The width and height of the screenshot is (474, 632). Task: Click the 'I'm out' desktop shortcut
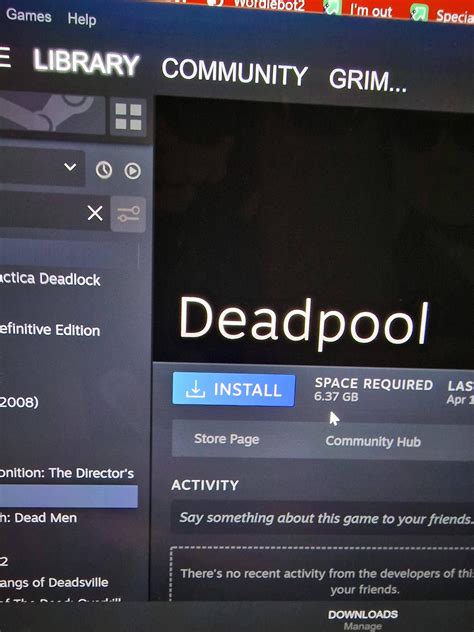tap(359, 10)
